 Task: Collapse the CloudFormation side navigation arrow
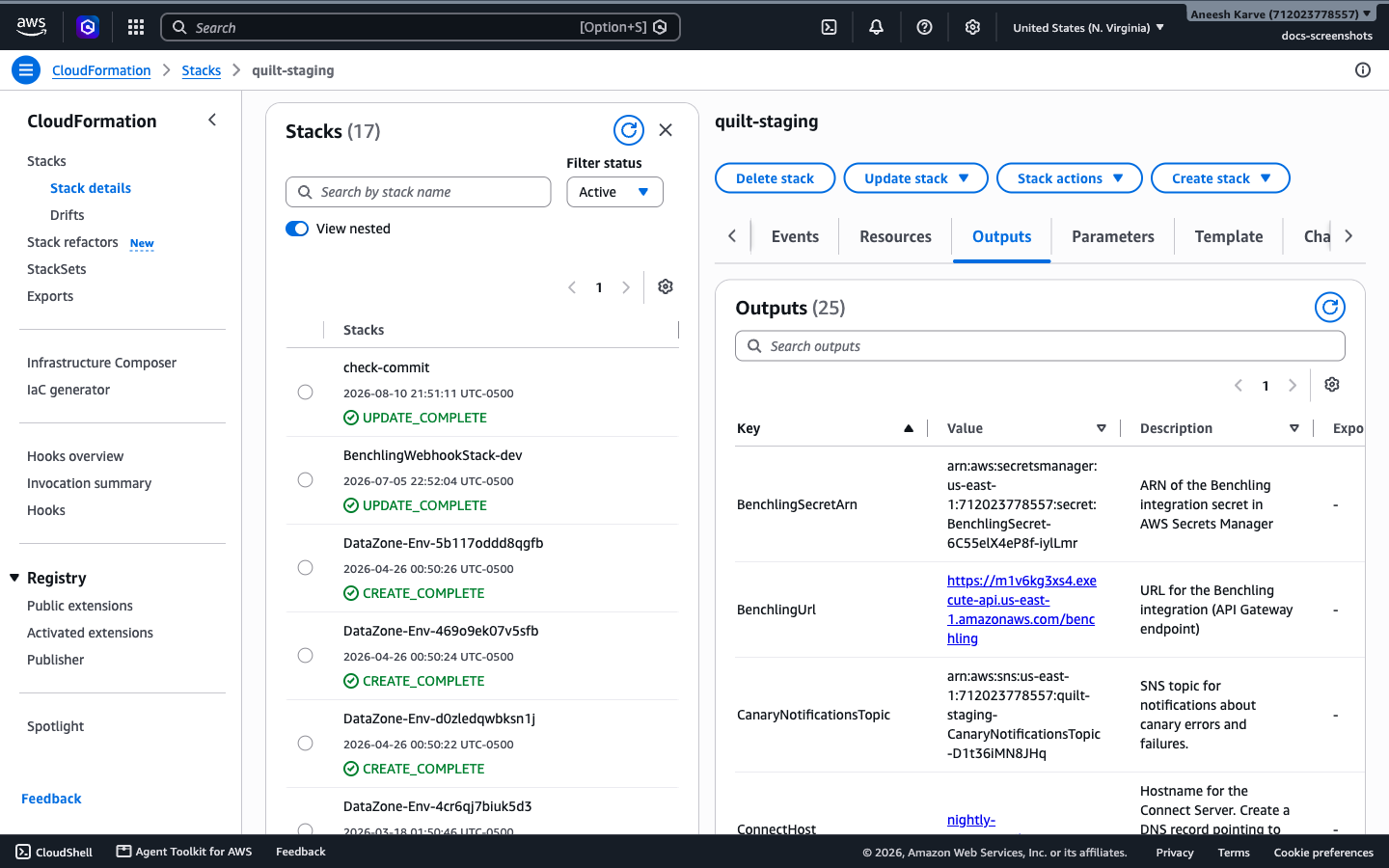click(212, 120)
